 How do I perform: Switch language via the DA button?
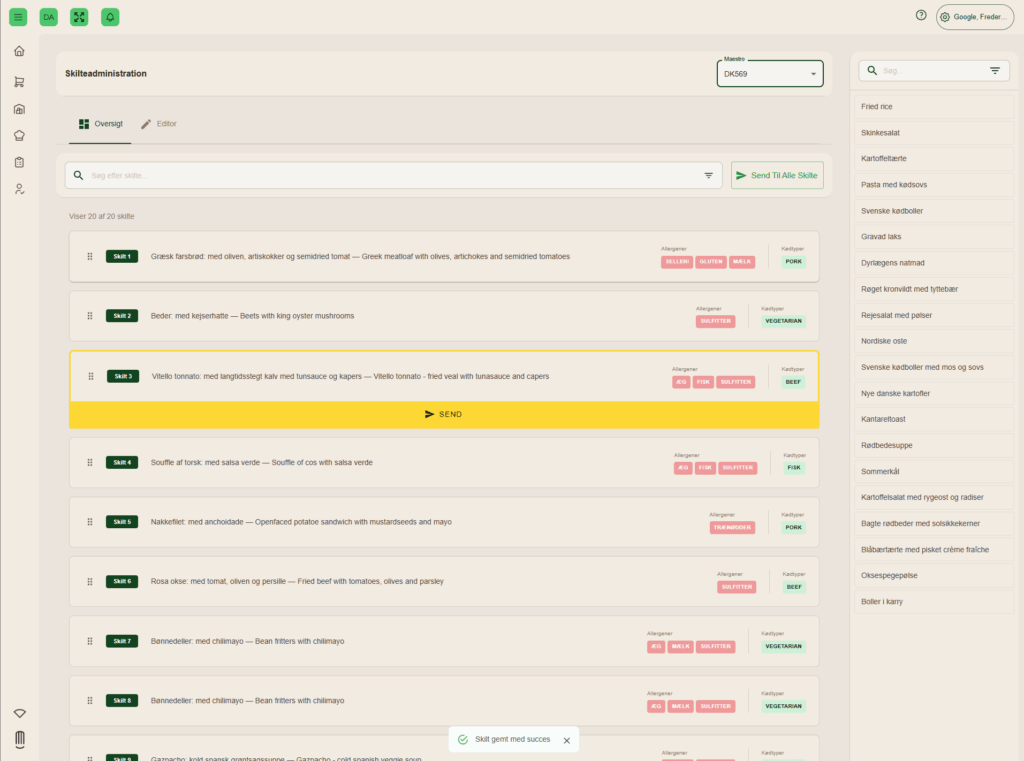click(48, 17)
